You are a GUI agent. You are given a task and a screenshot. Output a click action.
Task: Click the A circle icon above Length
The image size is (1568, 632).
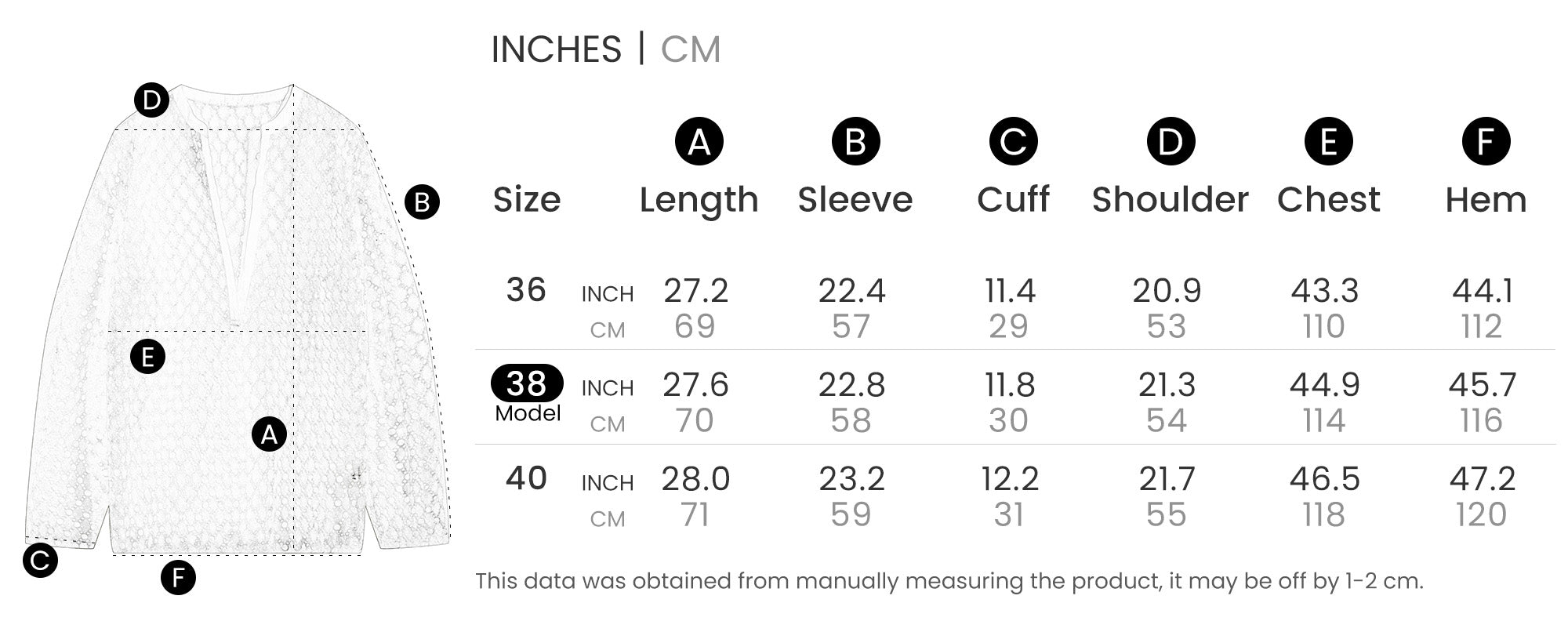pyautogui.click(x=699, y=142)
